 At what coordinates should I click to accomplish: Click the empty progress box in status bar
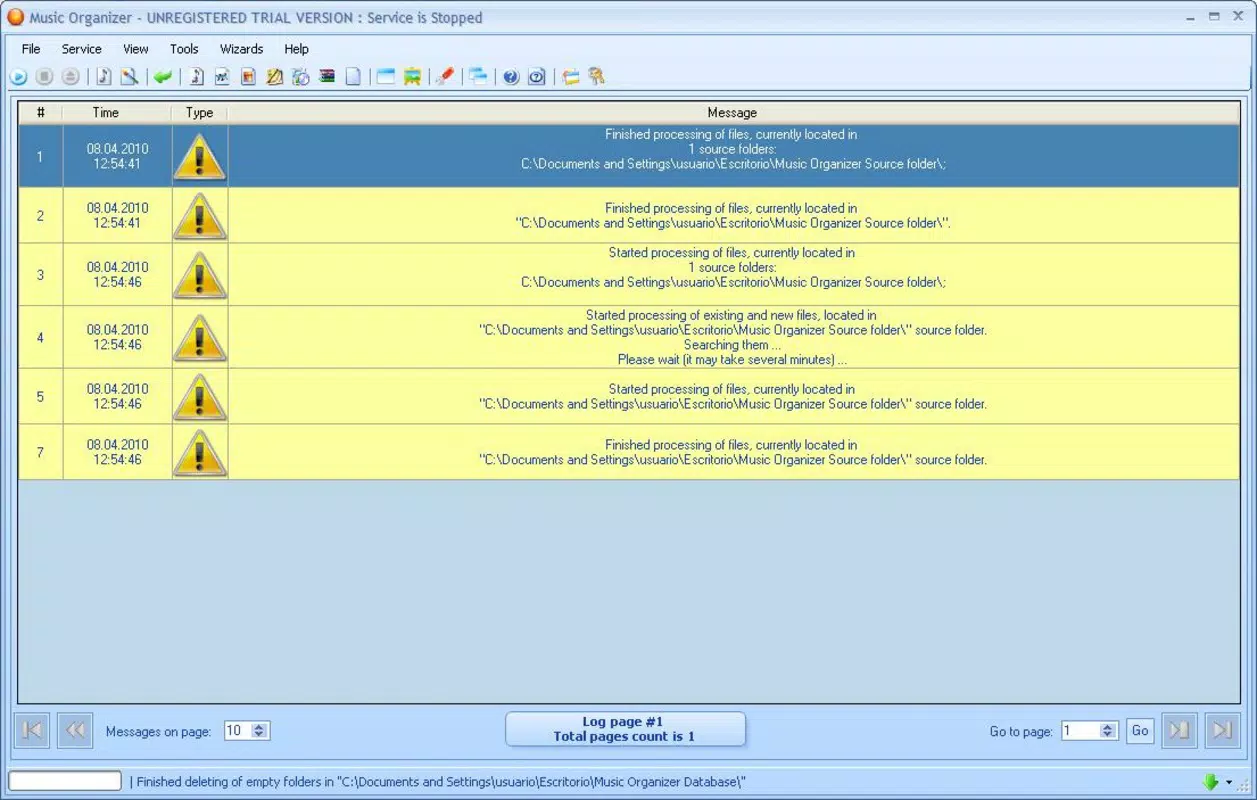coord(65,781)
